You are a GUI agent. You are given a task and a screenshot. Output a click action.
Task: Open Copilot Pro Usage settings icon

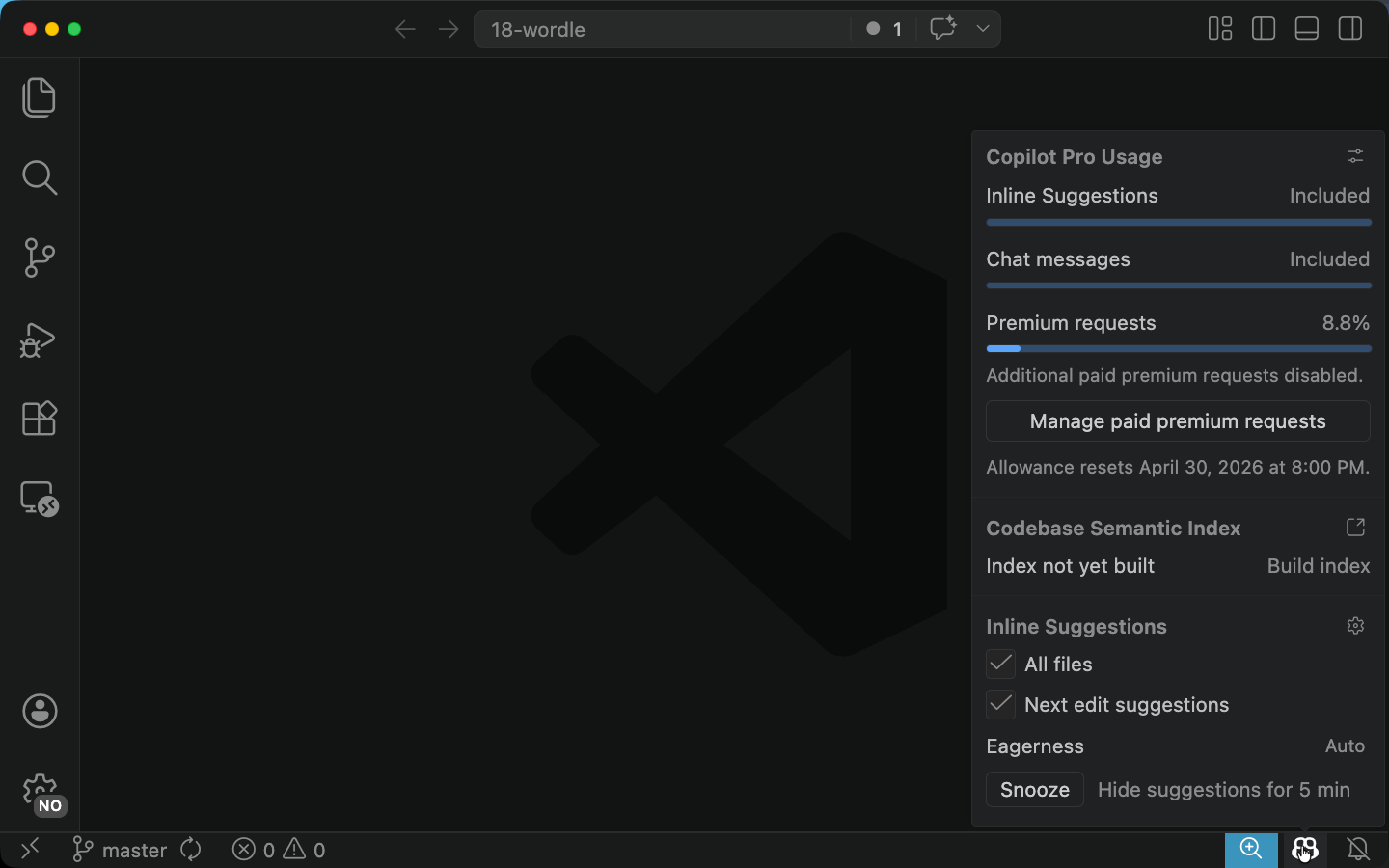point(1355,156)
